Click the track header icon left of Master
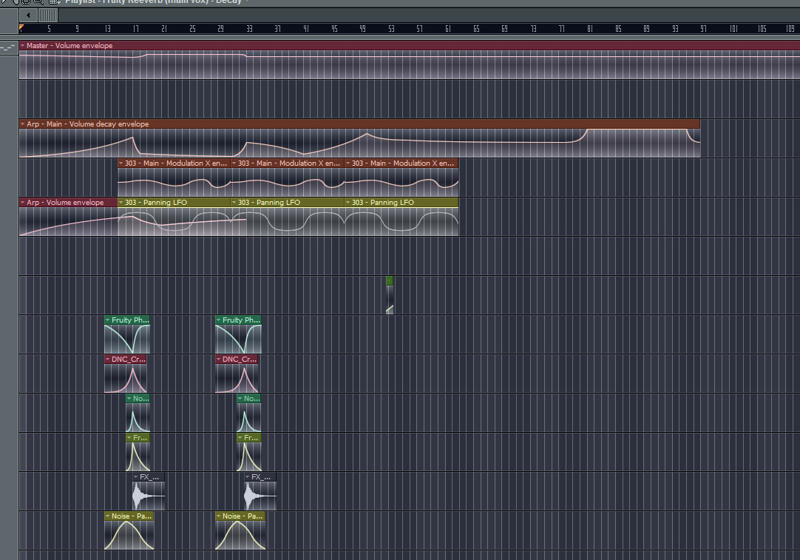 click(9, 47)
